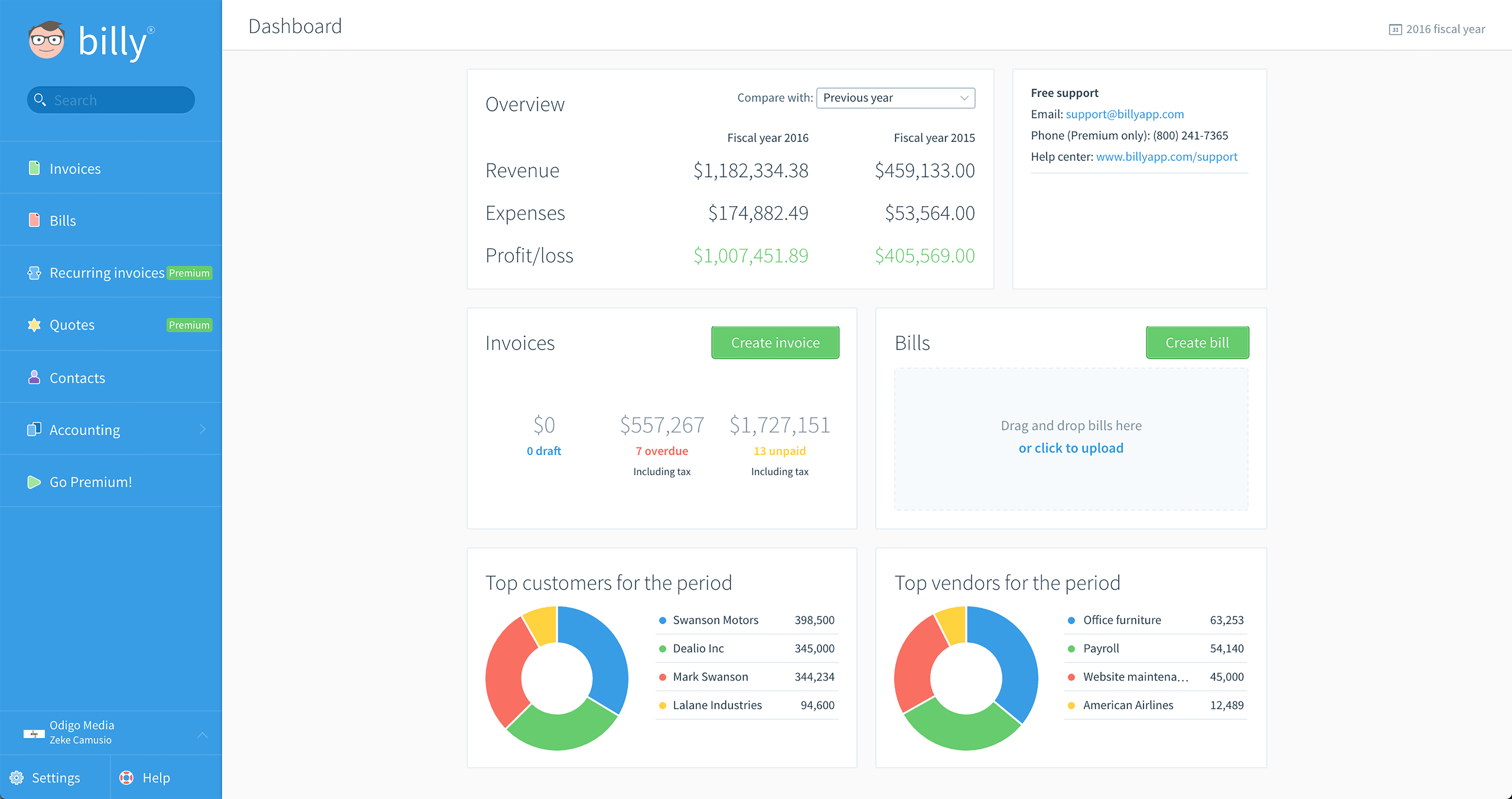
Task: Click the Contacts person icon
Action: click(x=34, y=378)
